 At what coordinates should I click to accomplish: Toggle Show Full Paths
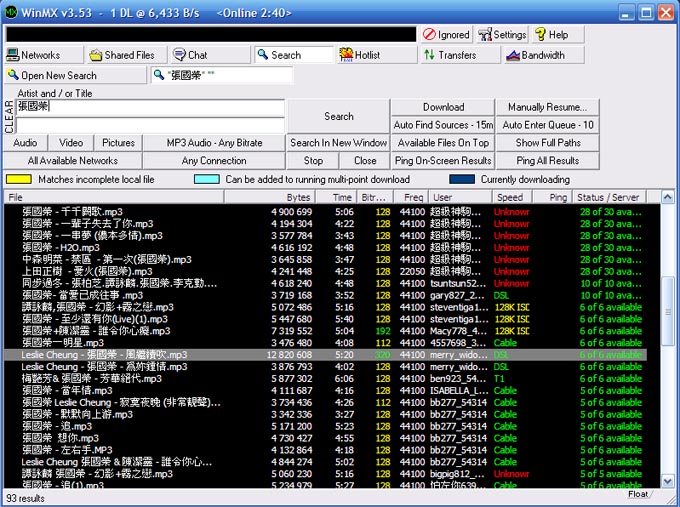tap(547, 143)
